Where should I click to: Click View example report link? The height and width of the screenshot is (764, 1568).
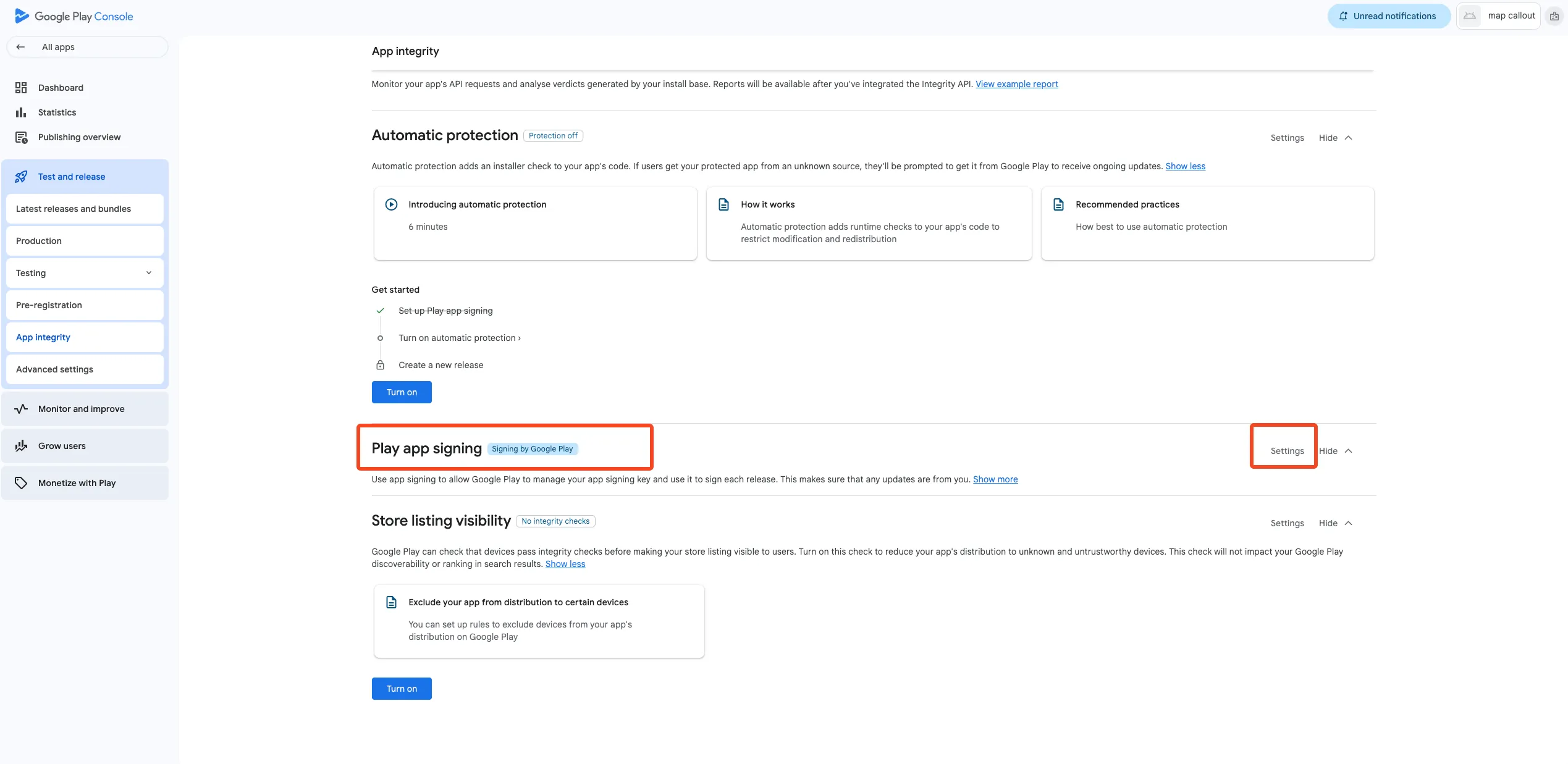click(1016, 83)
